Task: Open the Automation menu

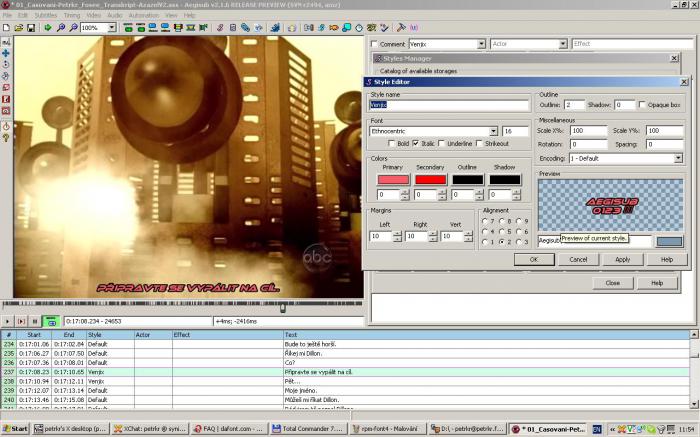Action: pyautogui.click(x=144, y=15)
